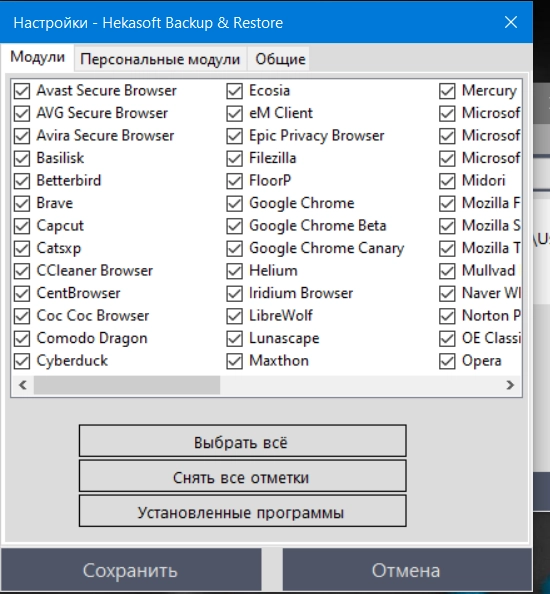Viewport: 550px width, 594px height.
Task: Uncheck the Basilisk module
Action: pos(22,158)
